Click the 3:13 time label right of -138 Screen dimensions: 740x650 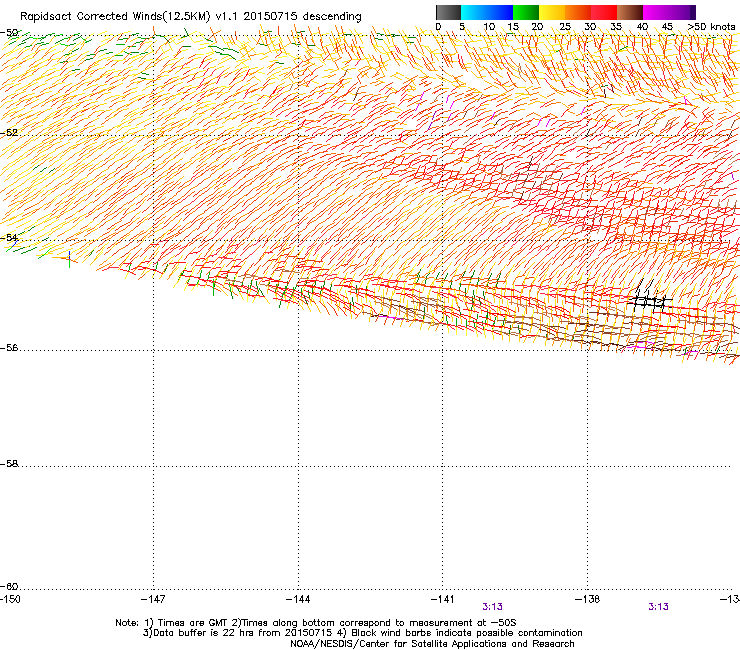point(658,607)
